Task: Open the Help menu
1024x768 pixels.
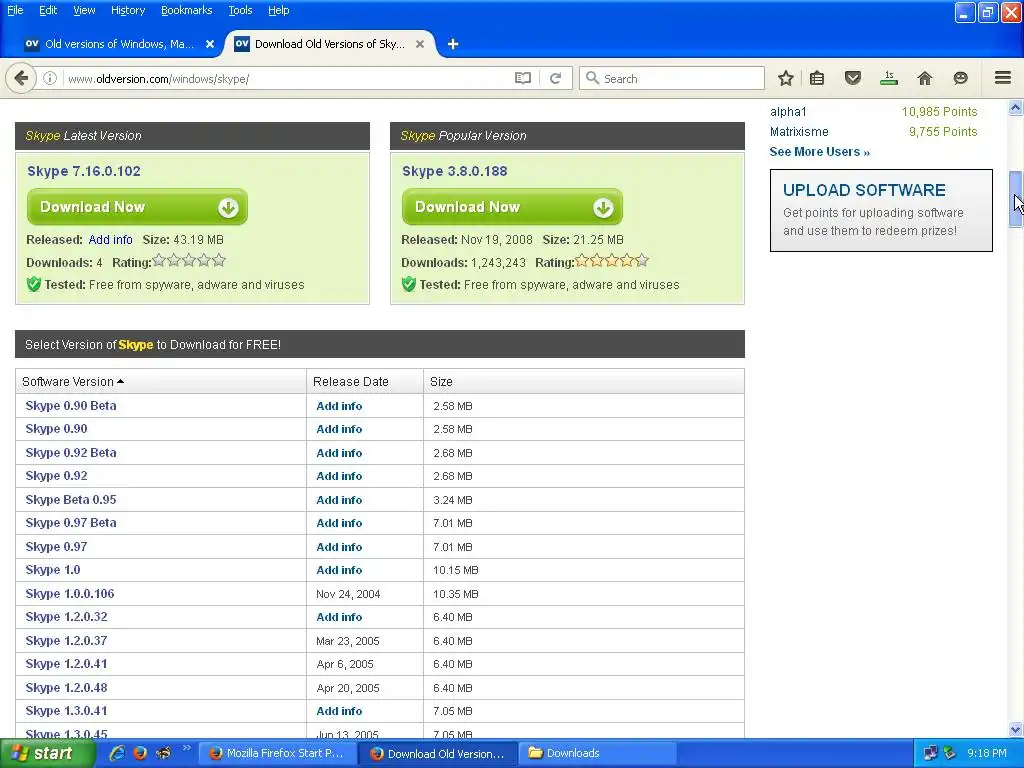Action: tap(279, 10)
